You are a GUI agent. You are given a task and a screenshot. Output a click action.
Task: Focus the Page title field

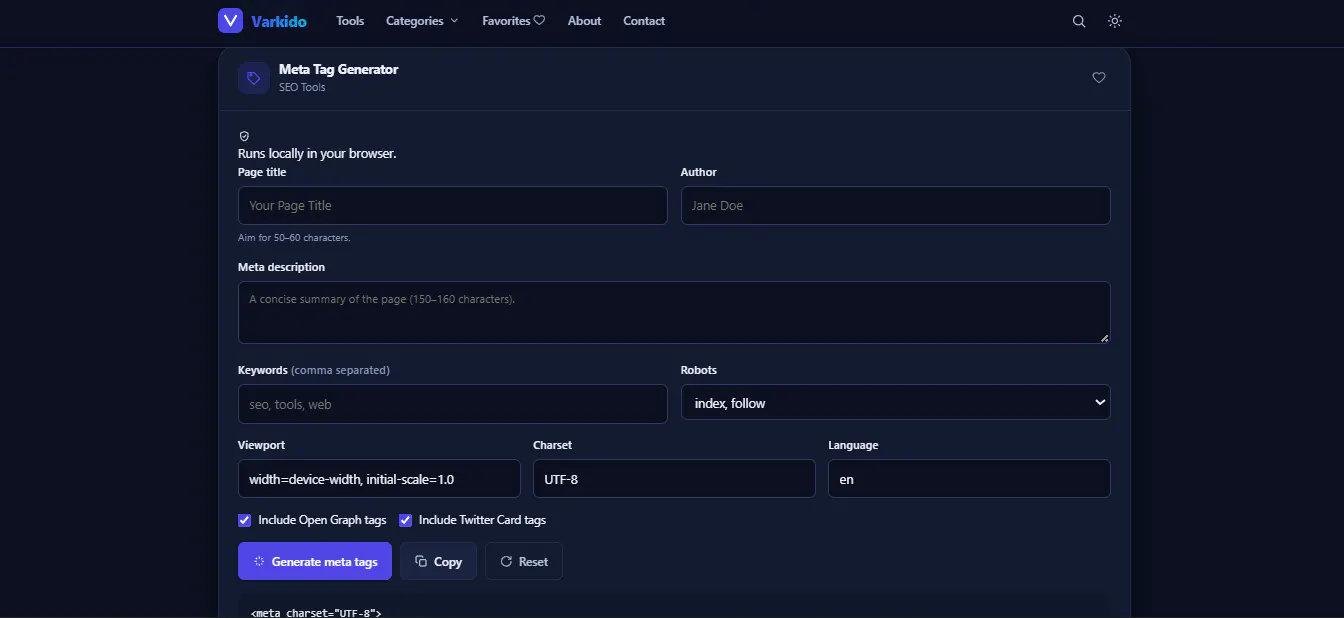point(452,205)
